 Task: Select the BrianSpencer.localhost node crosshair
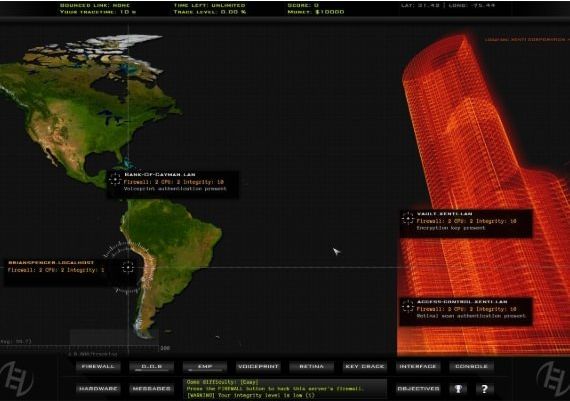(x=128, y=267)
